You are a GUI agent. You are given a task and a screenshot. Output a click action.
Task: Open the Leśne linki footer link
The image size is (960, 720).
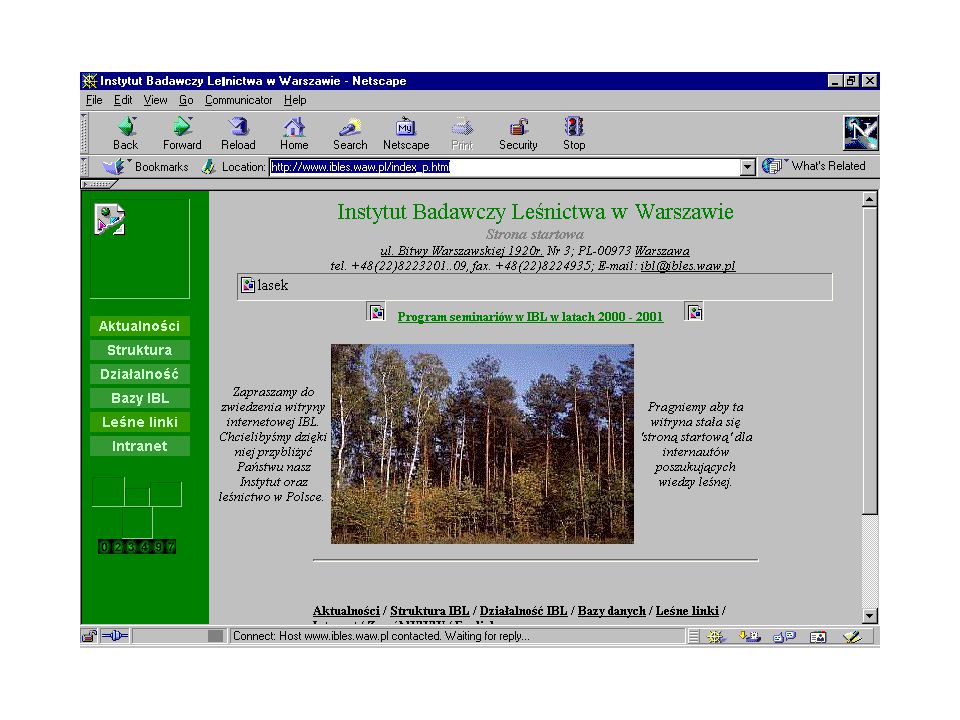(687, 610)
